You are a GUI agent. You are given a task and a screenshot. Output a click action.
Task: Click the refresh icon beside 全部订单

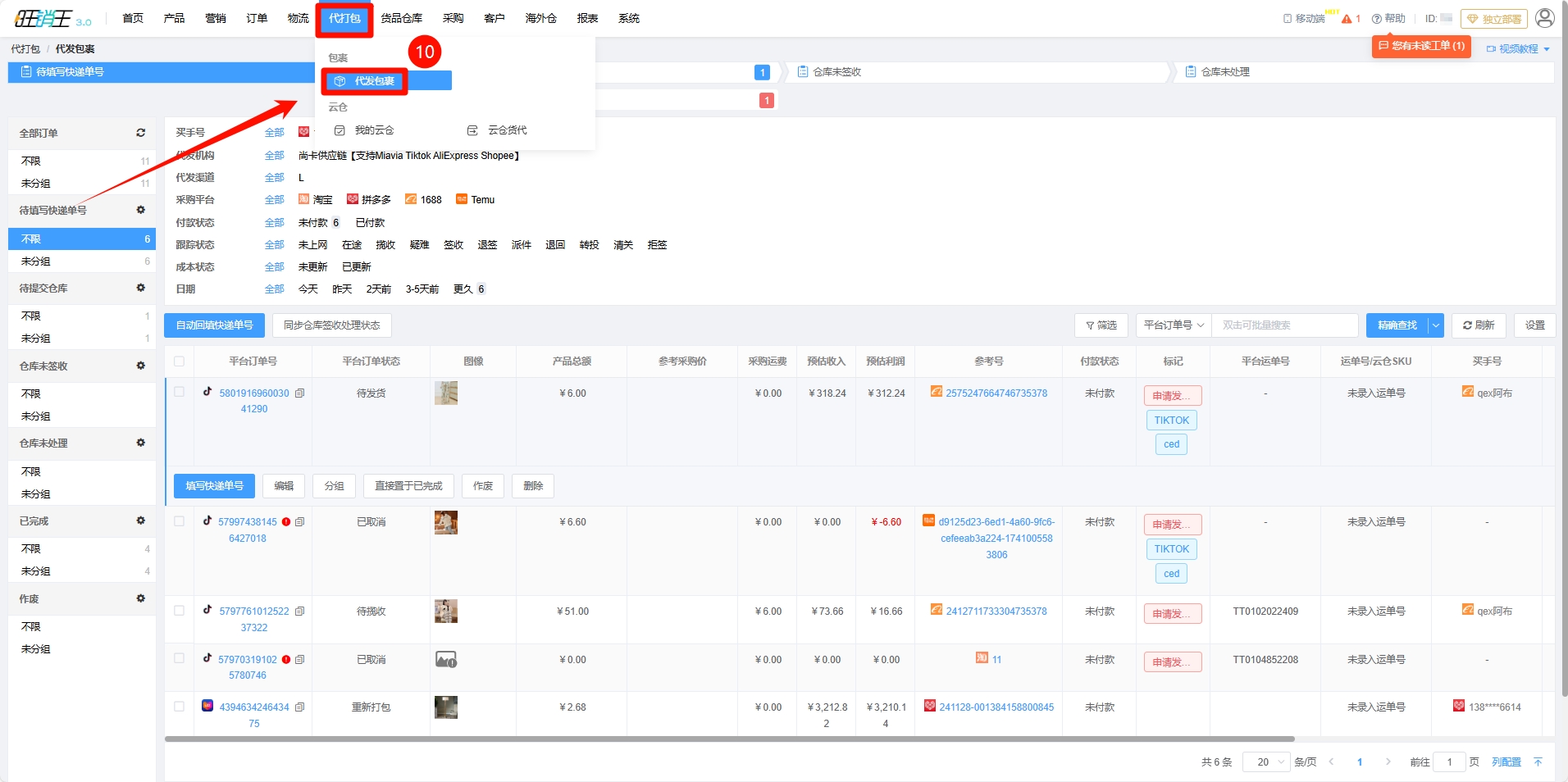140,133
